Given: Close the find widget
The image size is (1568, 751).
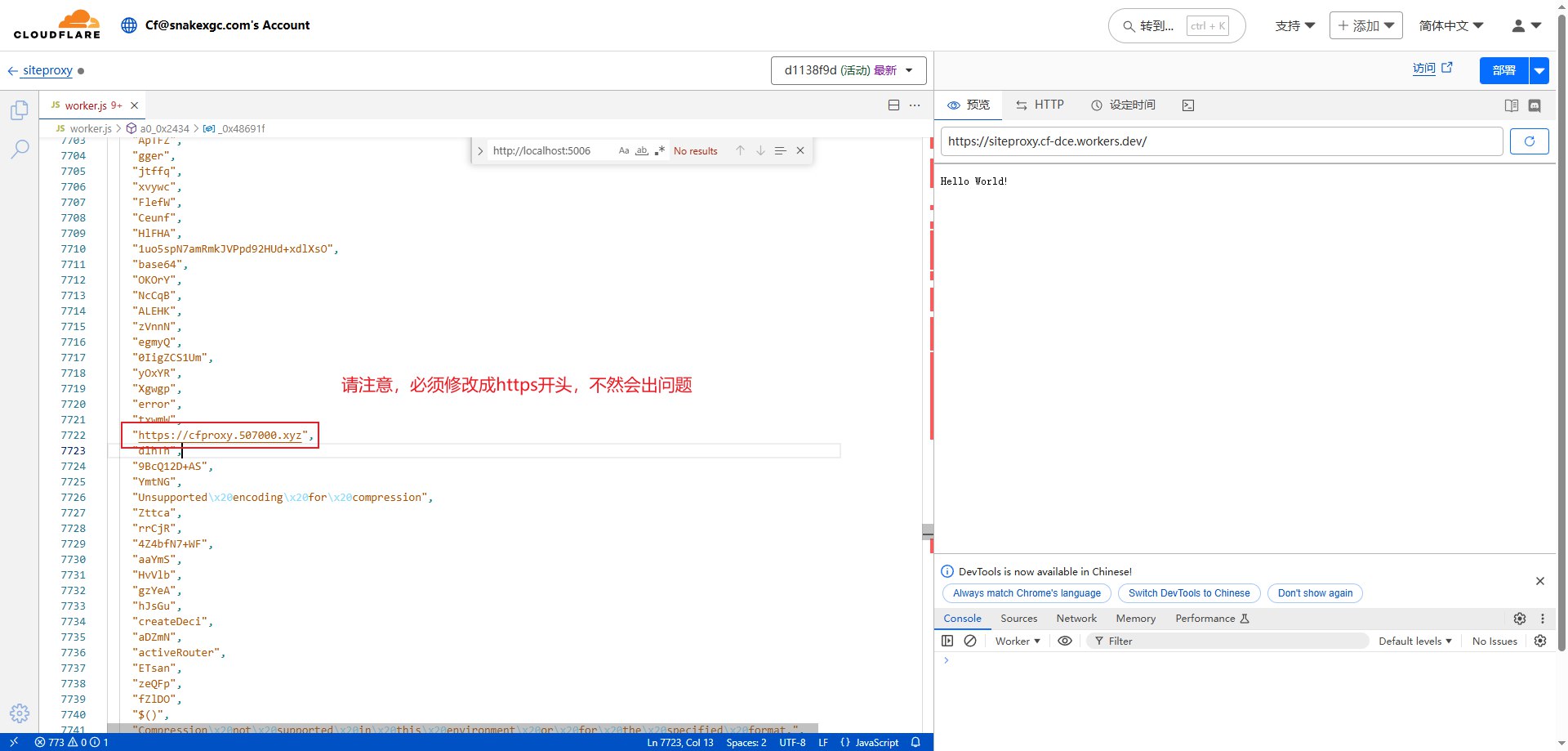Looking at the screenshot, I should pyautogui.click(x=800, y=150).
